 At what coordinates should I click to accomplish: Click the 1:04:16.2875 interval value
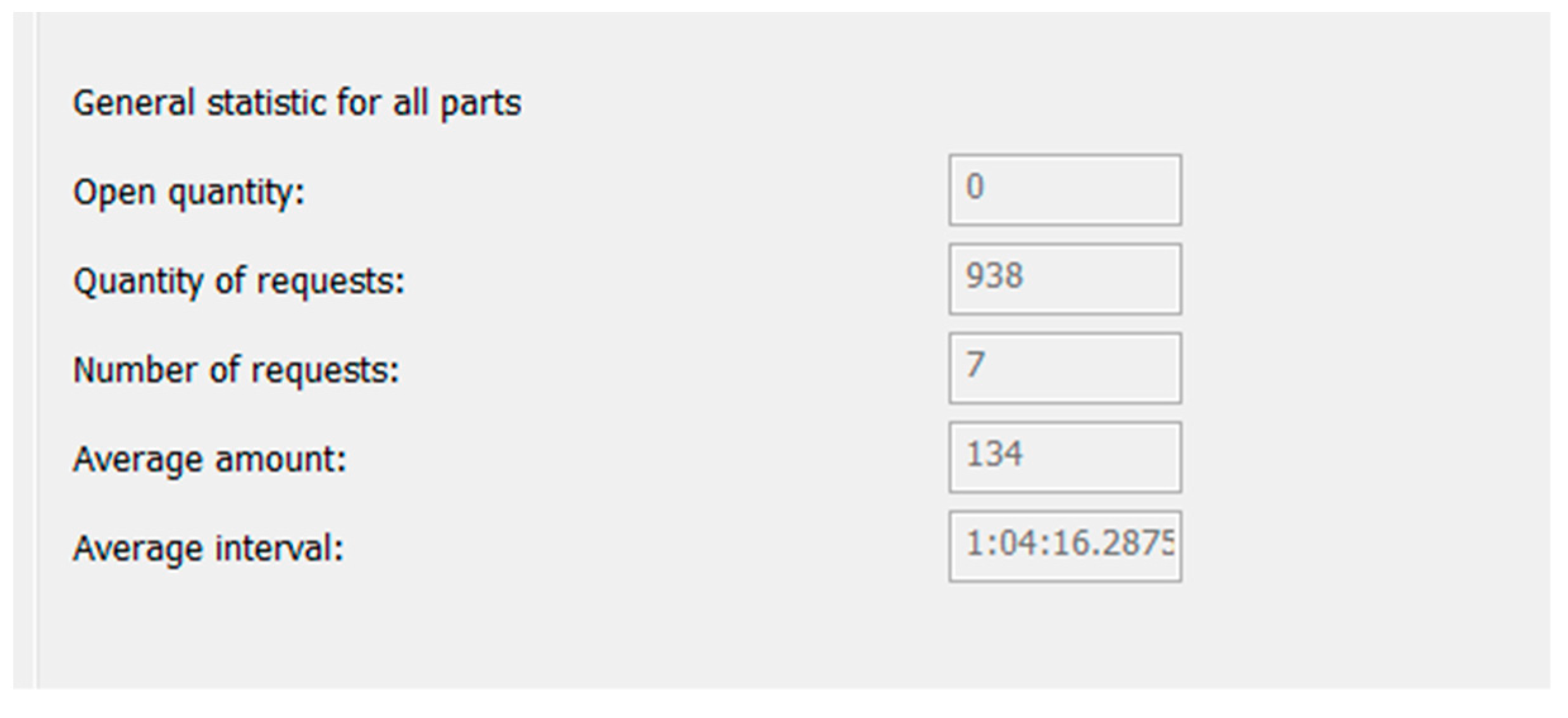1069,543
